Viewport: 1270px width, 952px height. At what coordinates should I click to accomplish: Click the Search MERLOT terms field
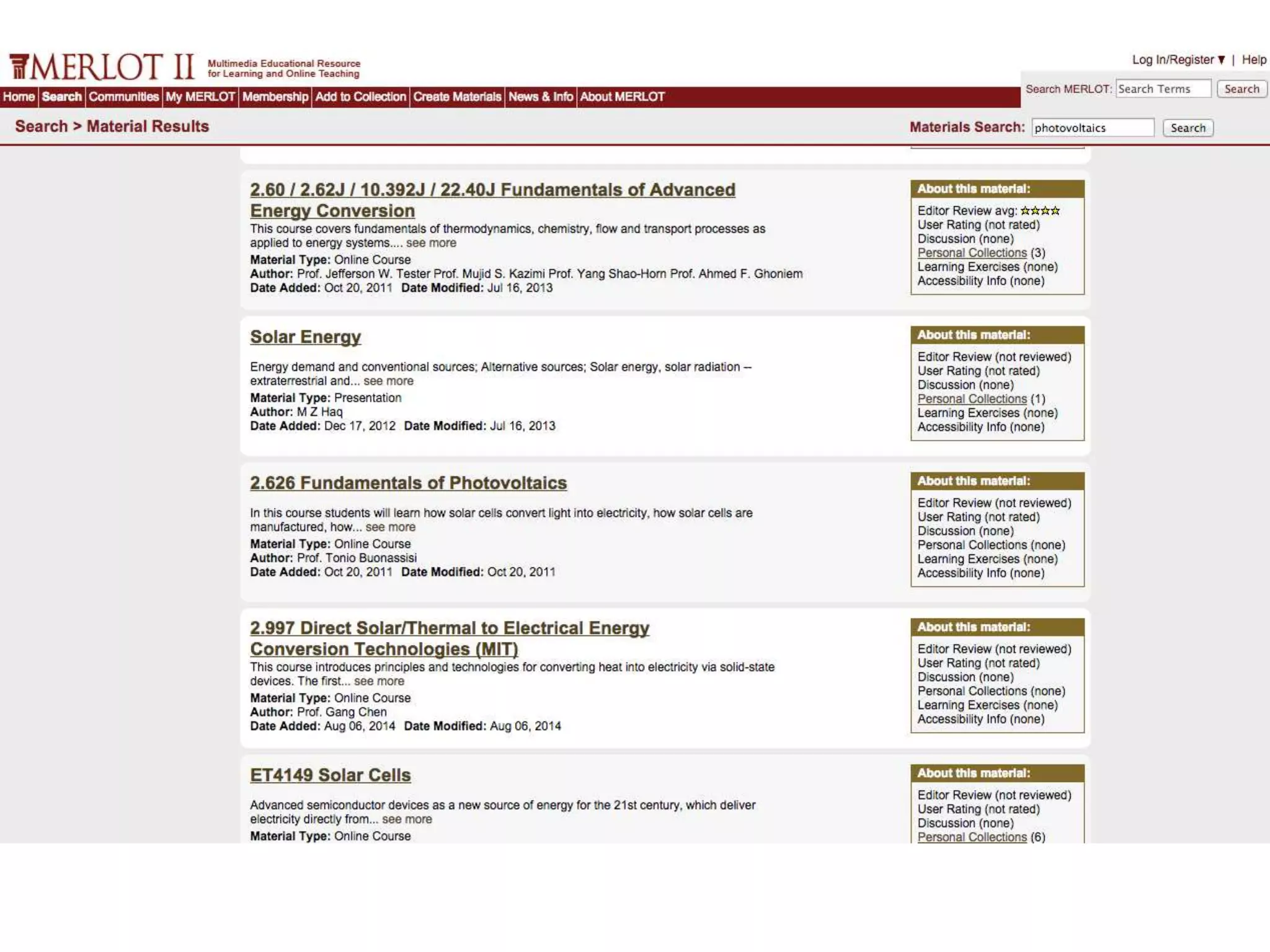coord(1163,89)
